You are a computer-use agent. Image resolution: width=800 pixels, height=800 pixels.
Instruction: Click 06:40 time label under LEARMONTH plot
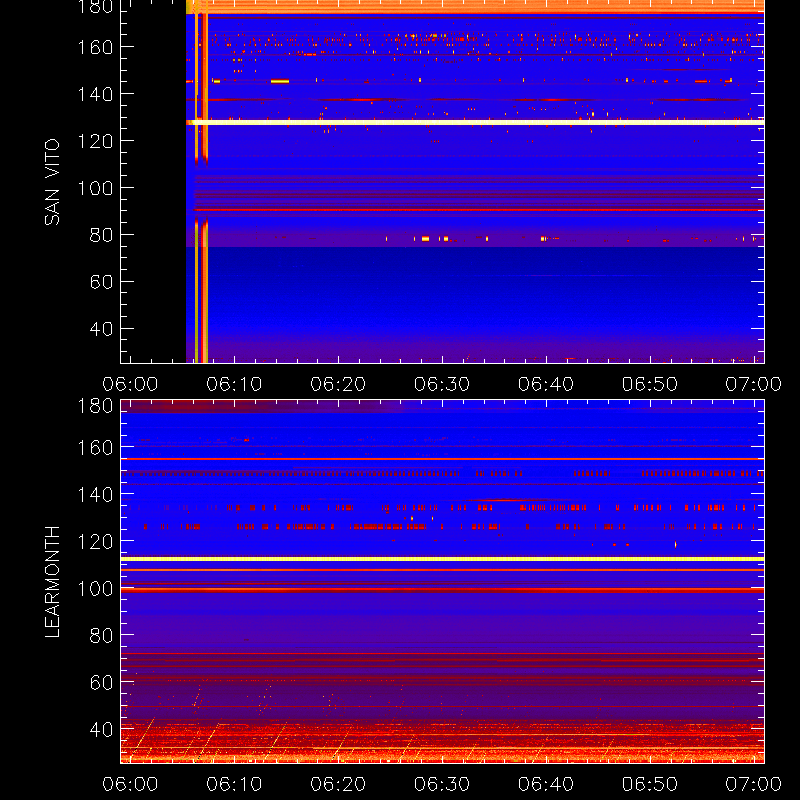(x=546, y=784)
